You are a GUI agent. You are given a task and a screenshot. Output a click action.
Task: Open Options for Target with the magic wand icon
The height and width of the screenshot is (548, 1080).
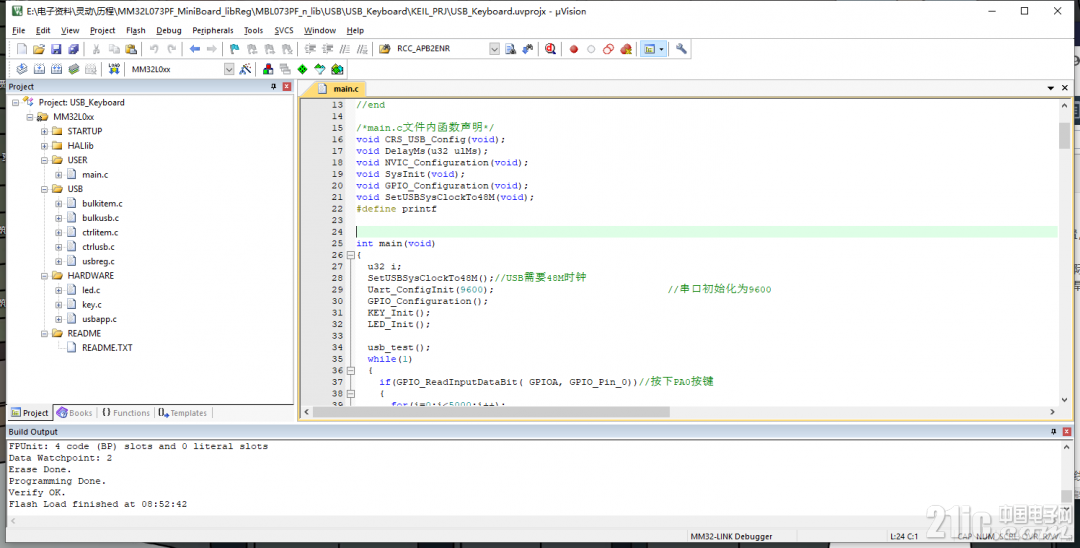[245, 69]
